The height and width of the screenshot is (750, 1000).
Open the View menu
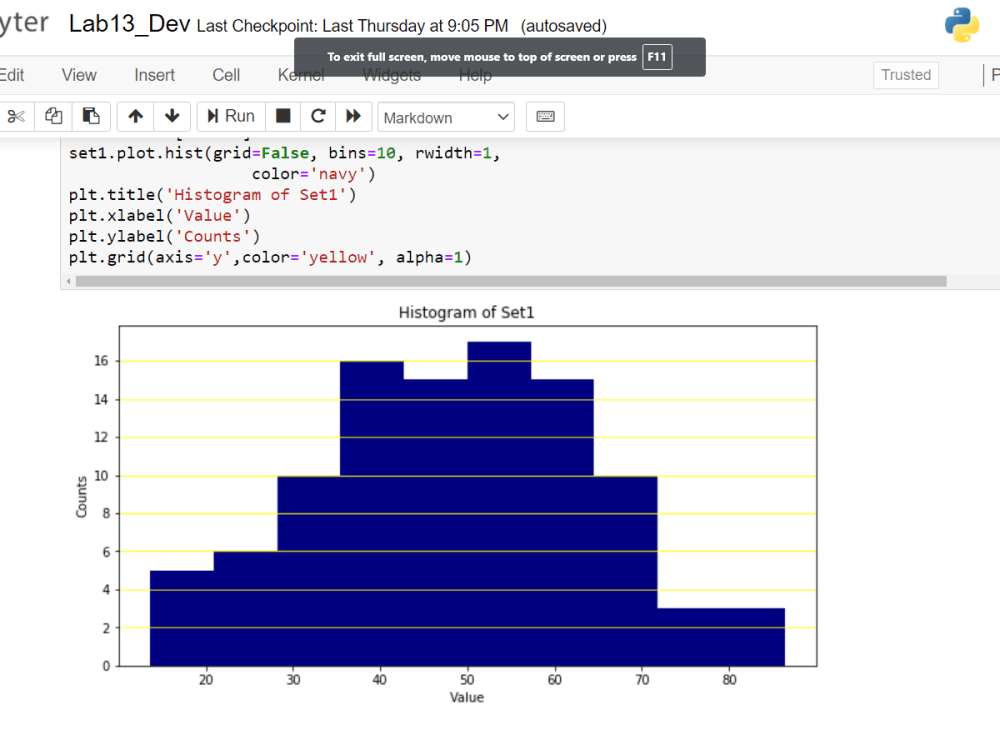[x=79, y=75]
